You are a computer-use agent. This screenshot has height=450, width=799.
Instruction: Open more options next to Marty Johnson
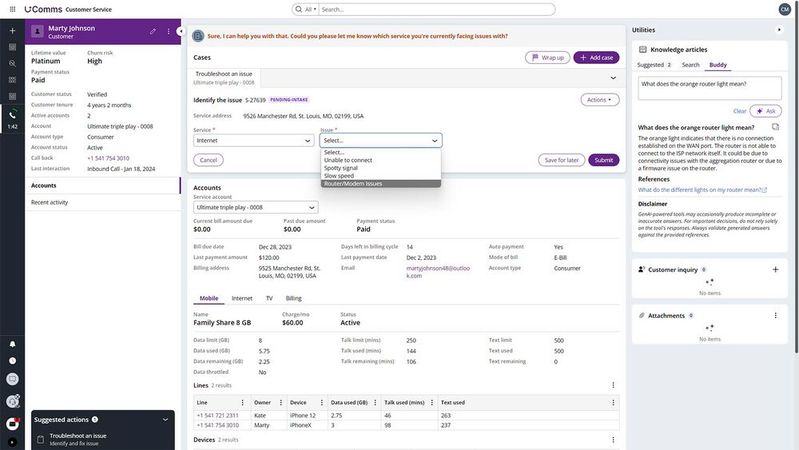(x=168, y=32)
